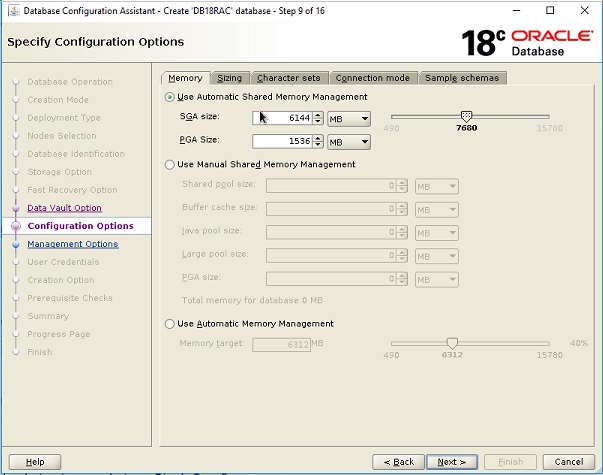Click the Help button
The width and height of the screenshot is (603, 475).
click(x=35, y=462)
